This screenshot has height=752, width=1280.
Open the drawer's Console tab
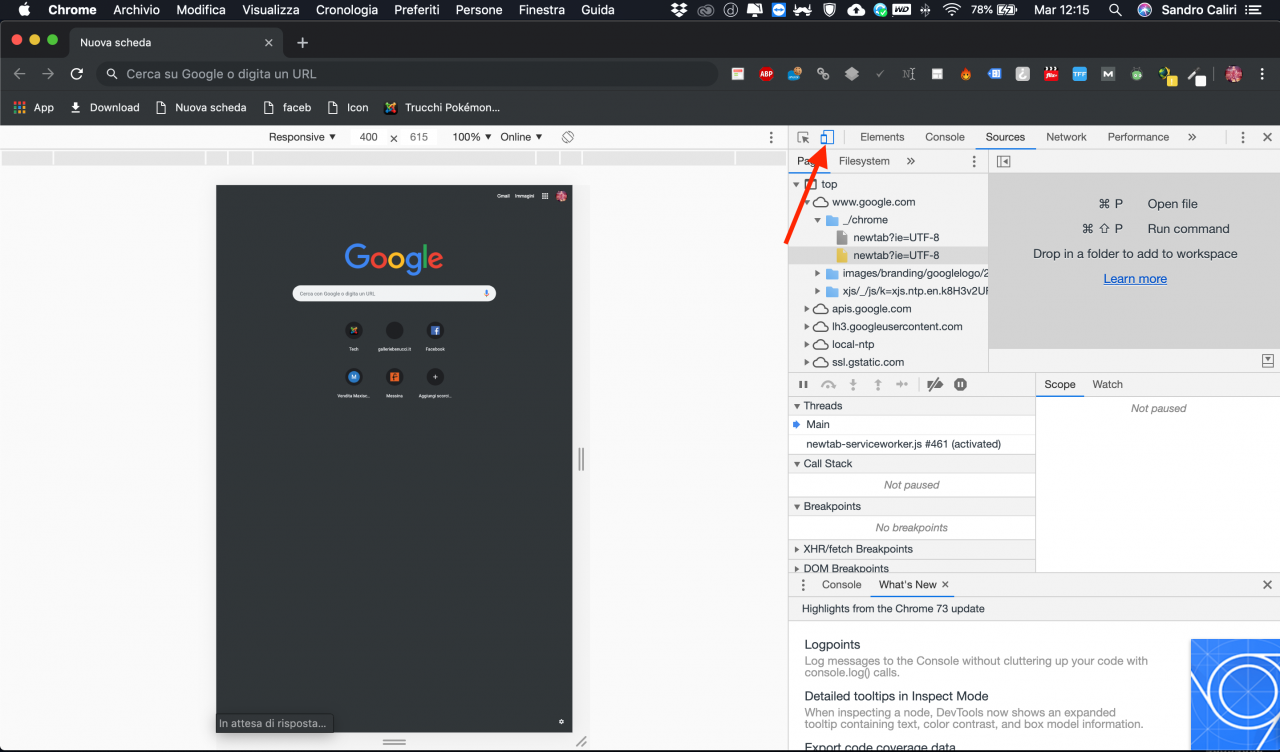(841, 585)
